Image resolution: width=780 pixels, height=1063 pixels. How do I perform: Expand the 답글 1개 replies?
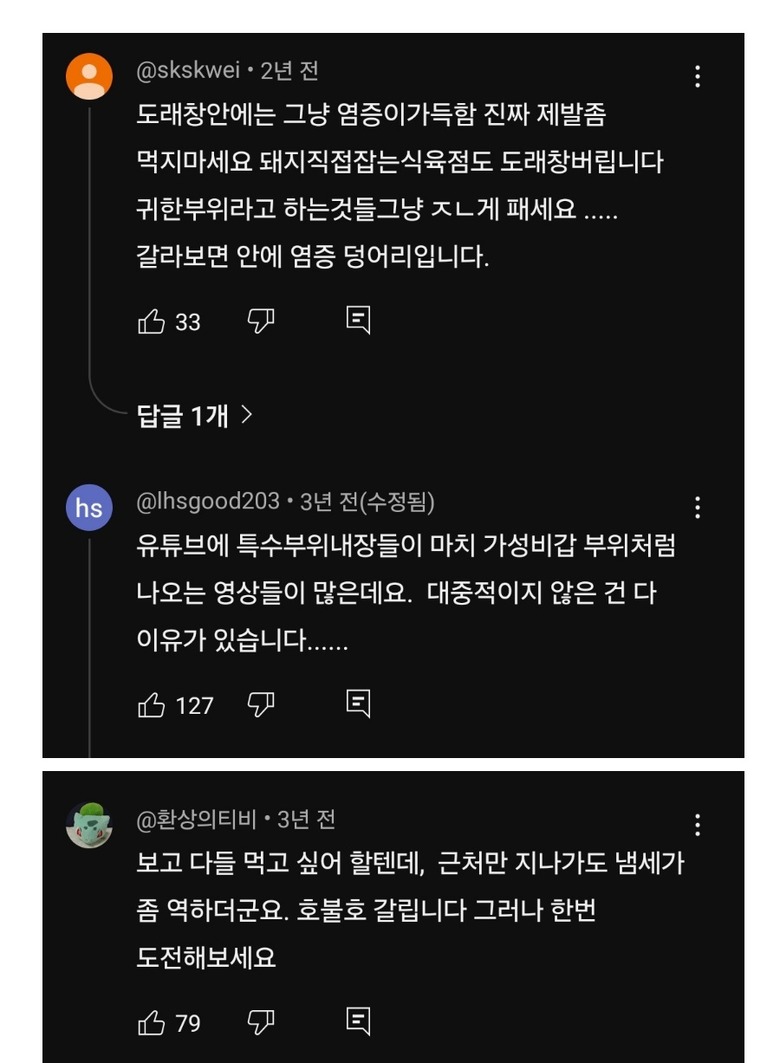coord(195,416)
